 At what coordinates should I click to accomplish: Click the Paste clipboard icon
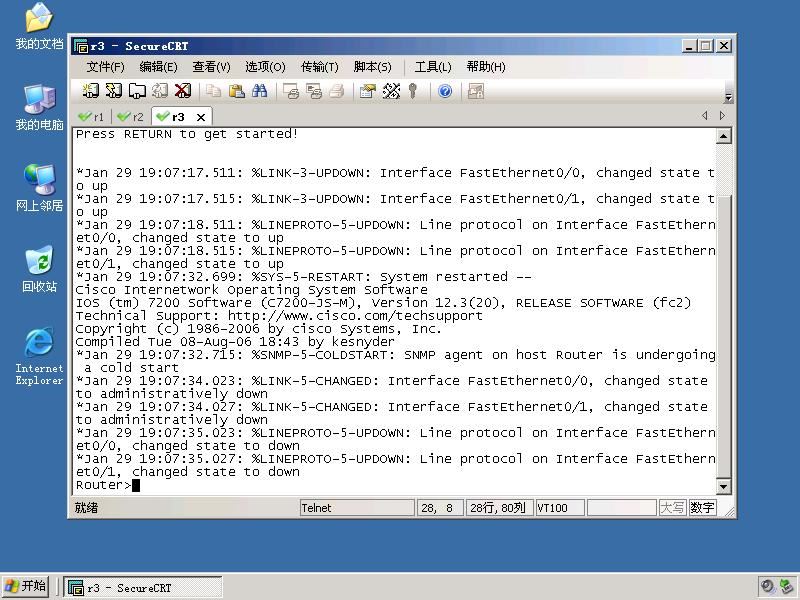(236, 91)
